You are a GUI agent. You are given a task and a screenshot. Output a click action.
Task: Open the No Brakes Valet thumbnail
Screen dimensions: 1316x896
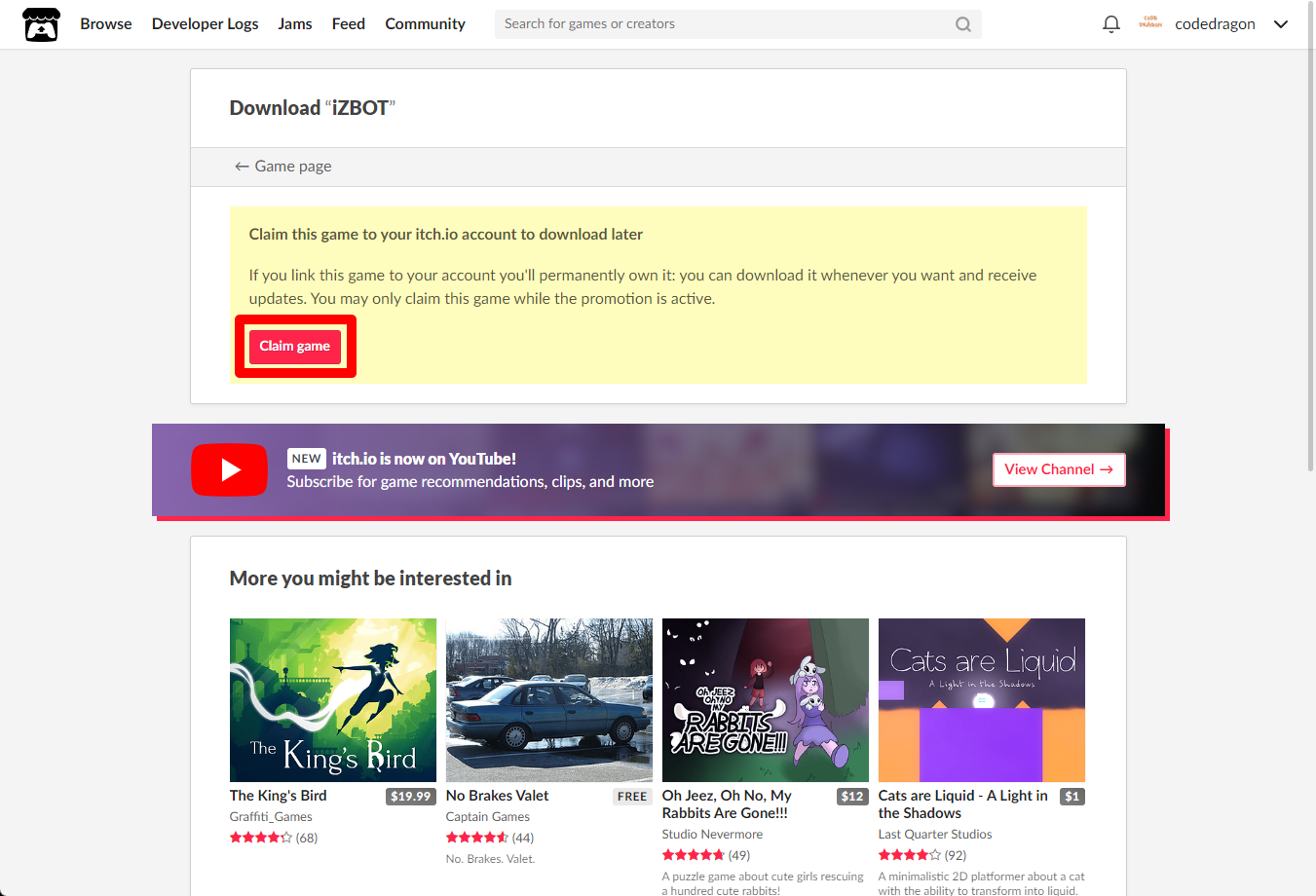tap(549, 700)
